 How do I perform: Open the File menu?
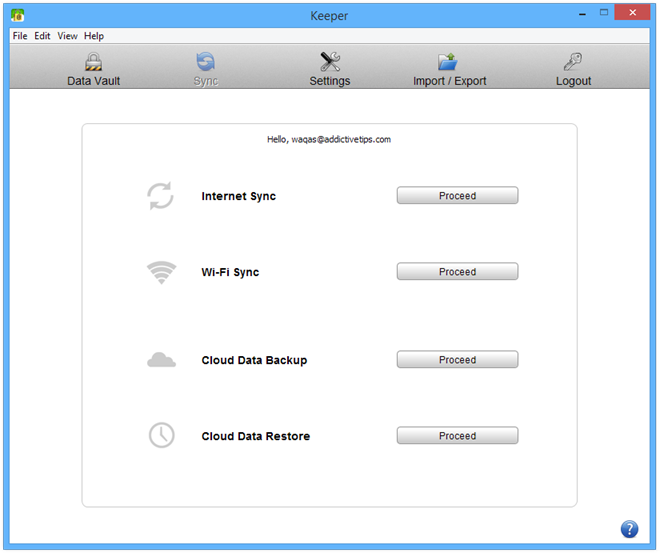point(20,36)
